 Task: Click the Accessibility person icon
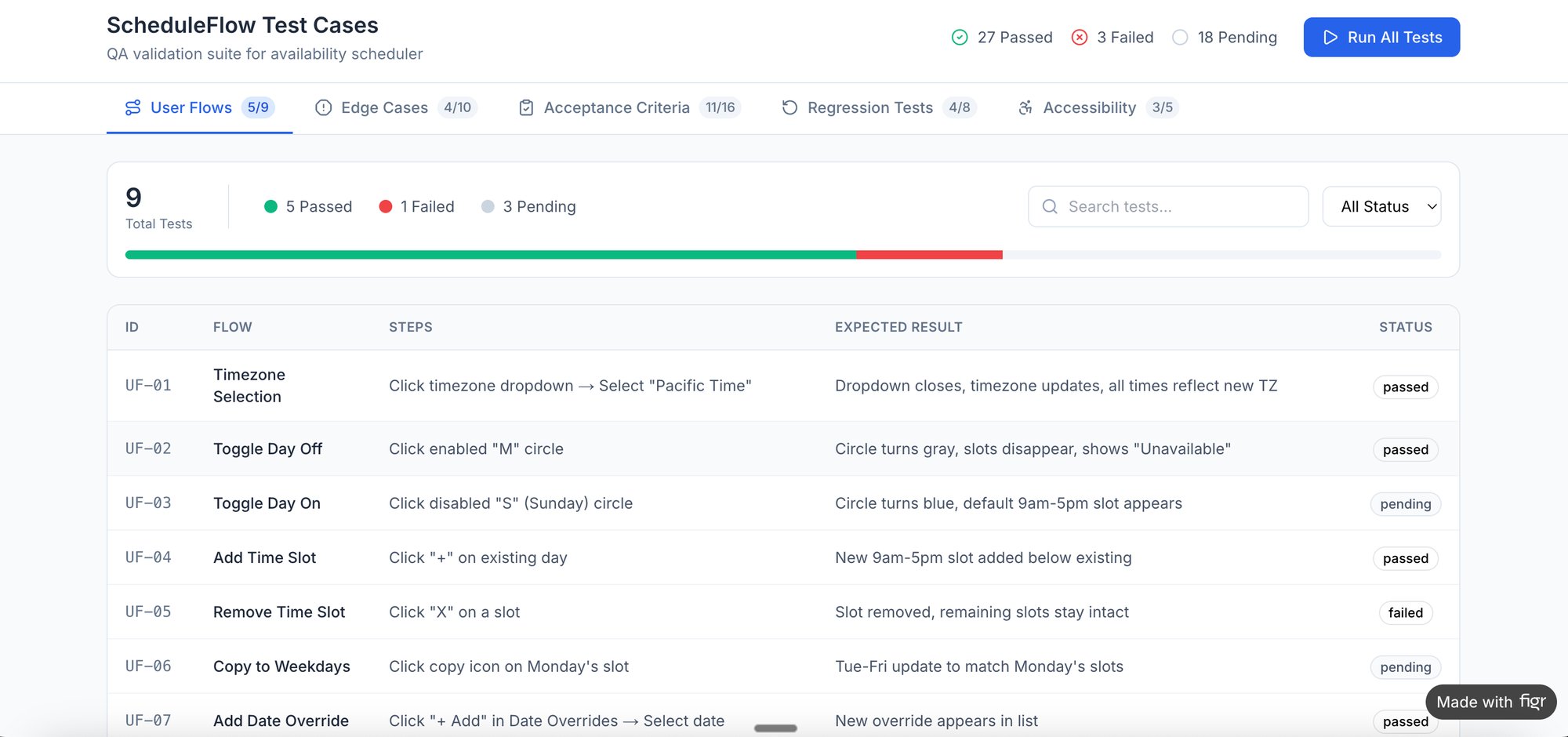pos(1025,107)
